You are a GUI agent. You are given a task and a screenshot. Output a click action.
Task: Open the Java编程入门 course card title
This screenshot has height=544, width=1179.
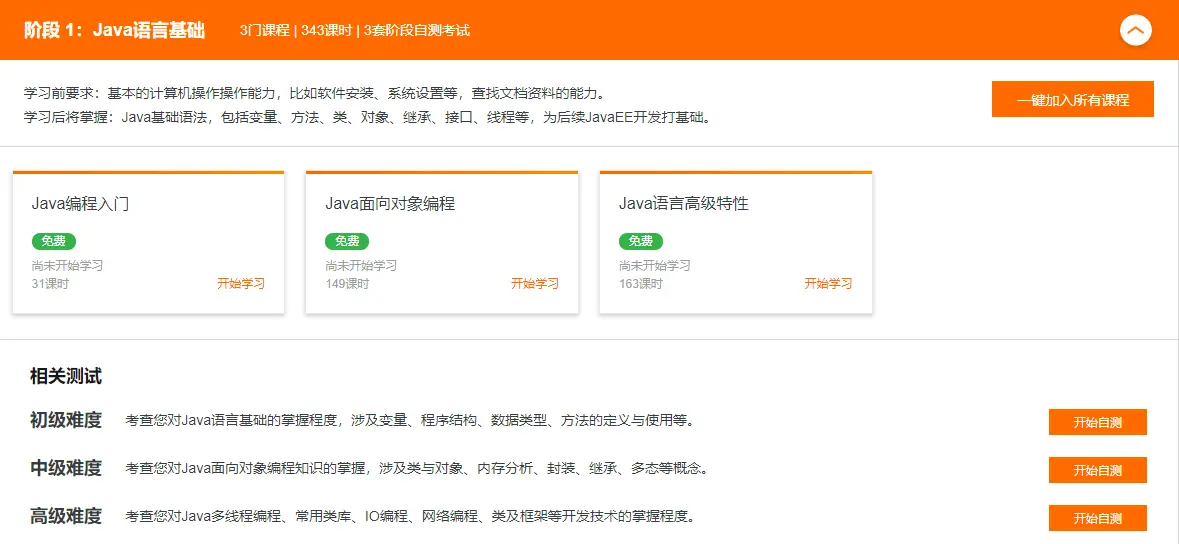(80, 204)
